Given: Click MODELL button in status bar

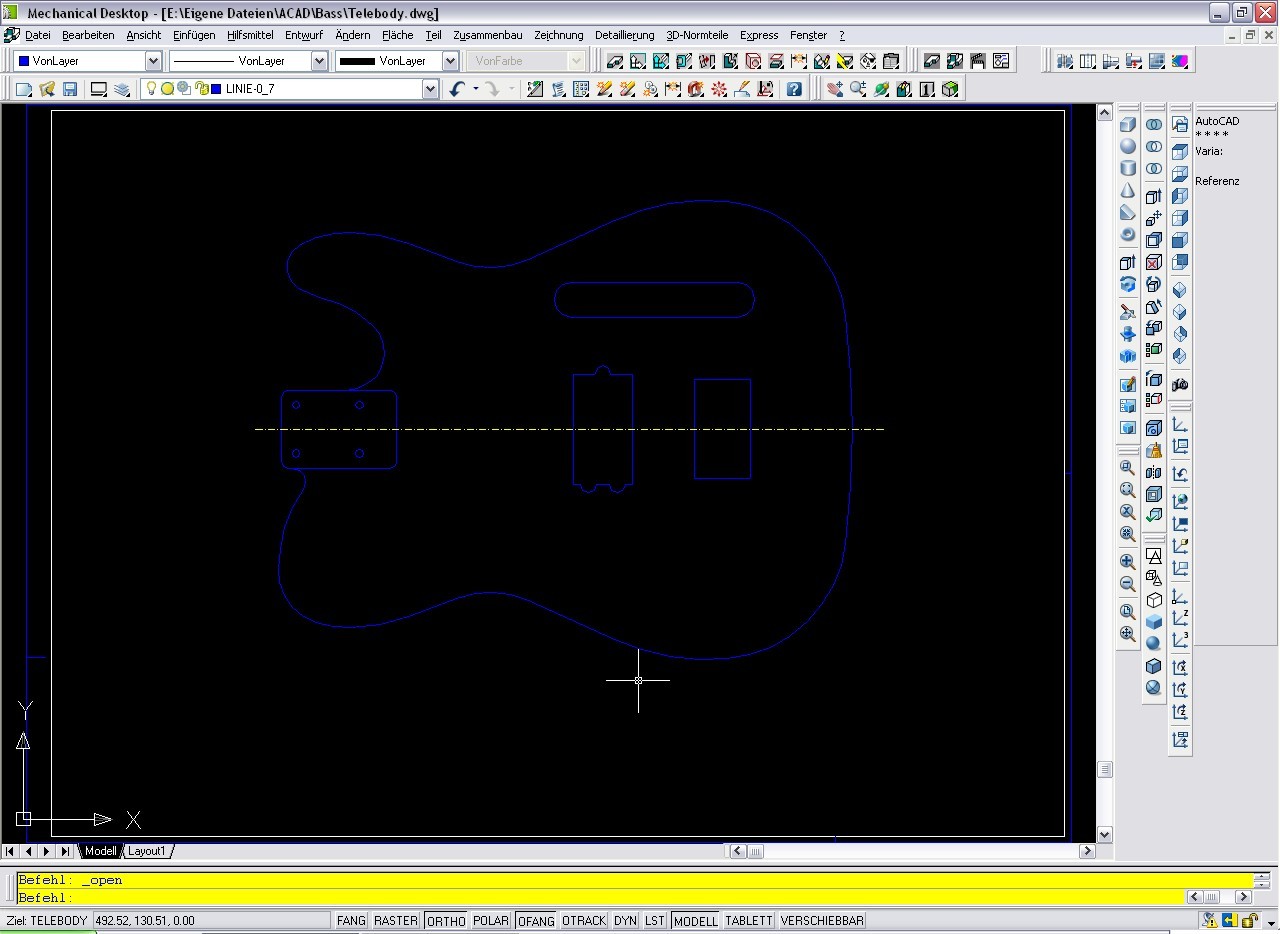Looking at the screenshot, I should click(x=695, y=921).
